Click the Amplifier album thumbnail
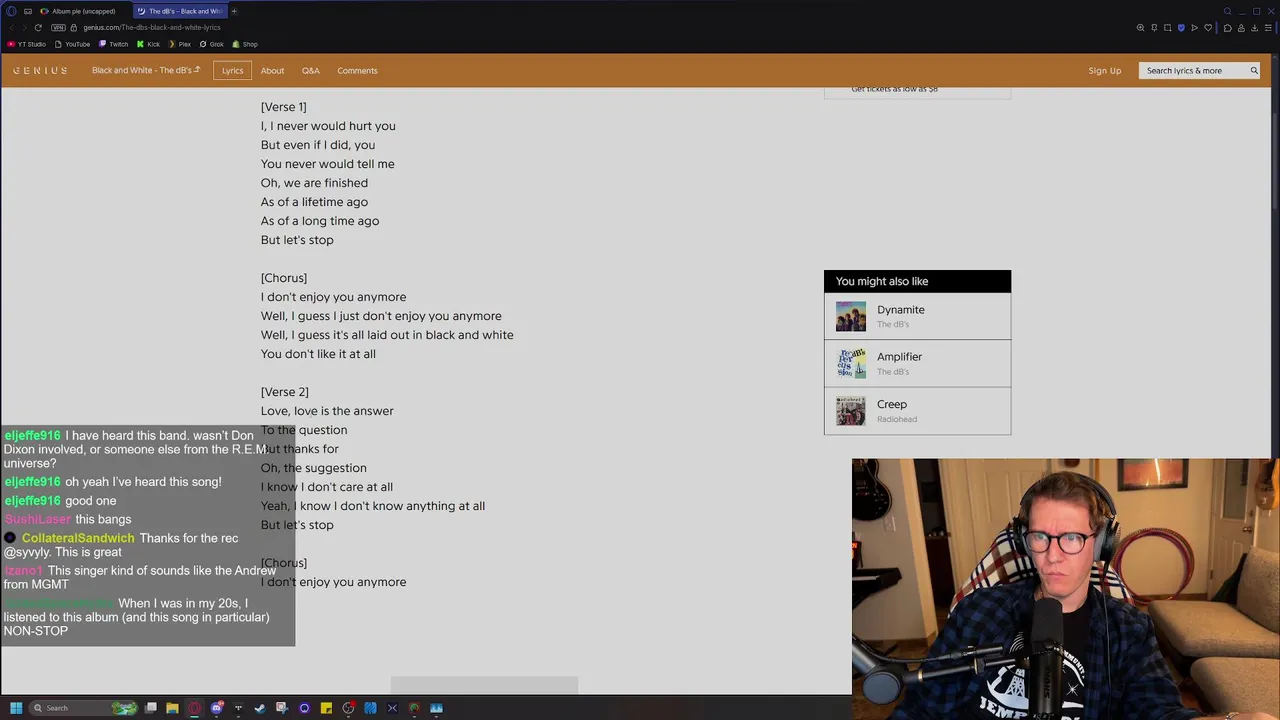The height and width of the screenshot is (720, 1280). 851,363
